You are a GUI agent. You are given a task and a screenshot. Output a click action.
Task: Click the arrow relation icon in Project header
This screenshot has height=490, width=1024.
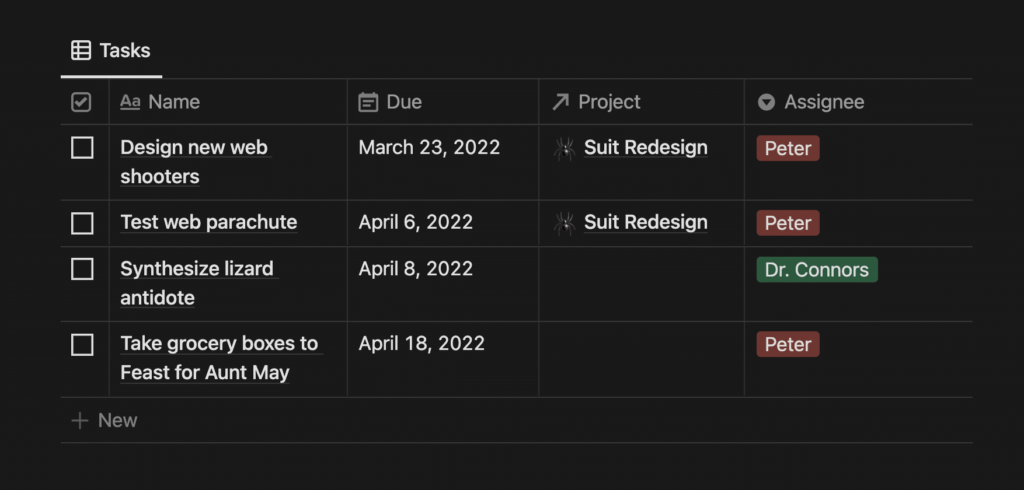[x=560, y=102]
